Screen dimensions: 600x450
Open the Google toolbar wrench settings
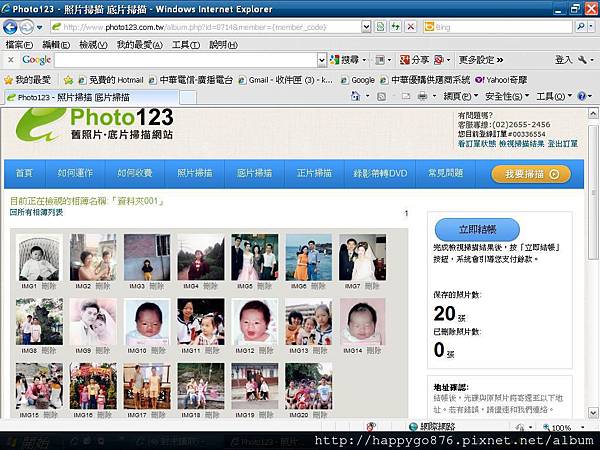583,60
